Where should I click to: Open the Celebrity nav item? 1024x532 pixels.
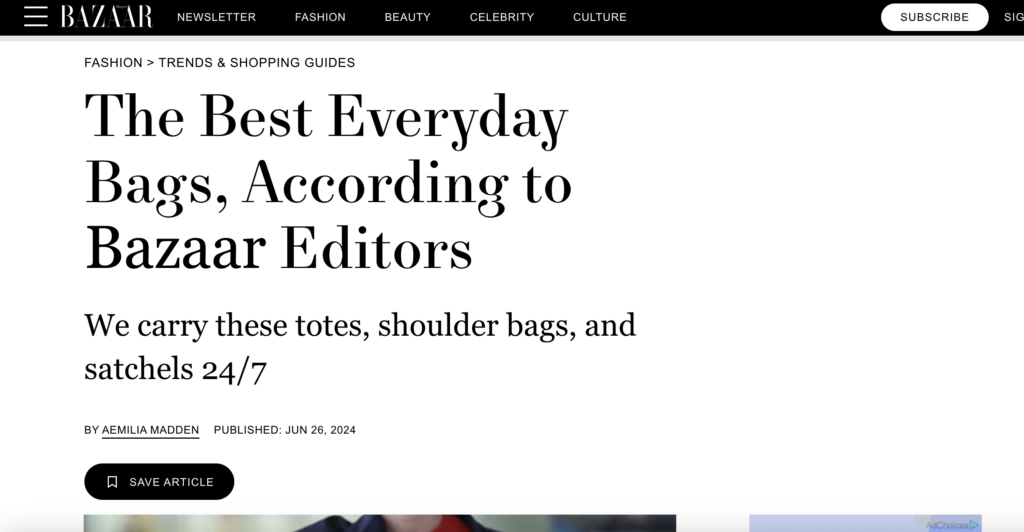[502, 18]
